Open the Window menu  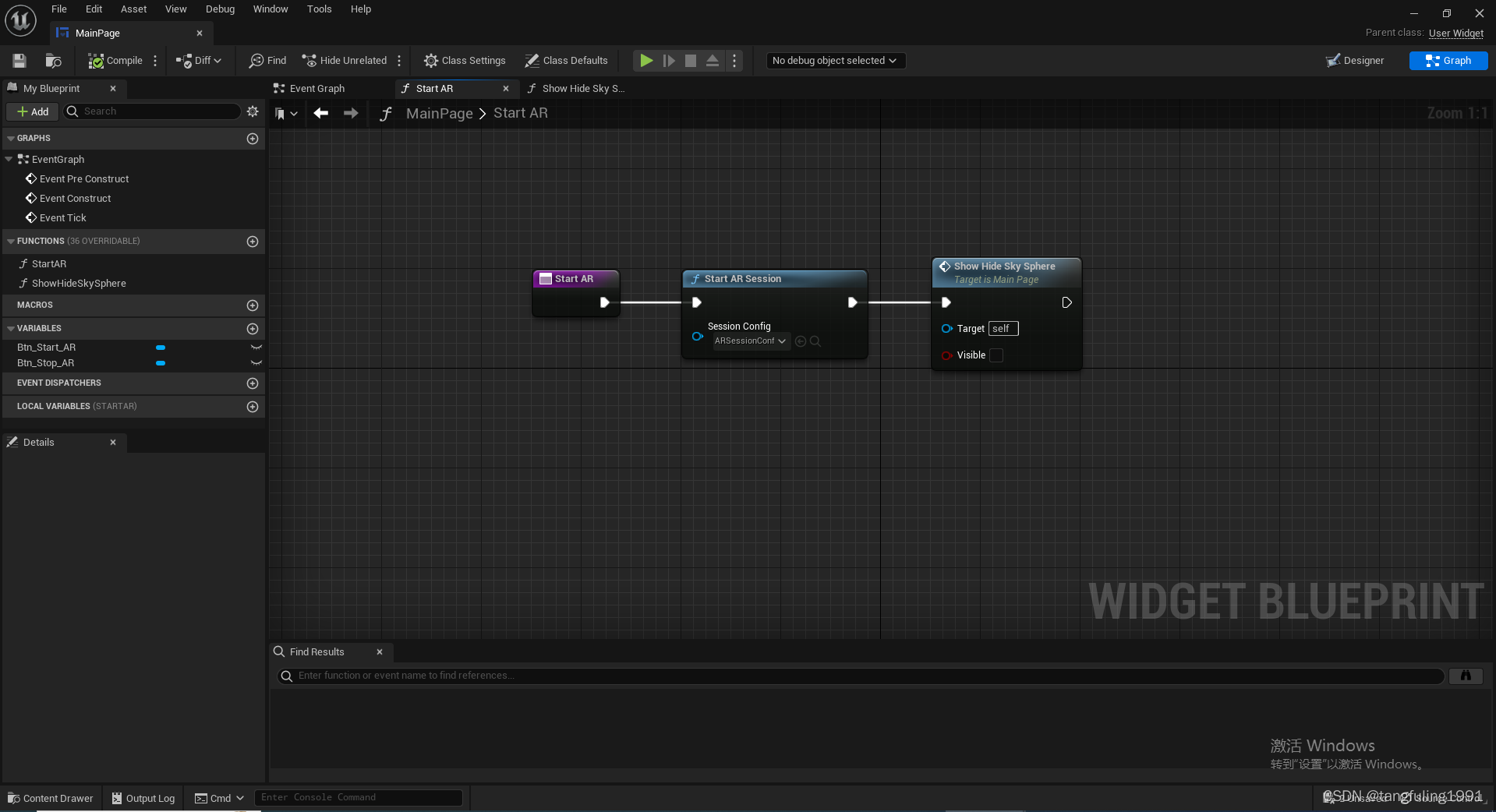[271, 9]
